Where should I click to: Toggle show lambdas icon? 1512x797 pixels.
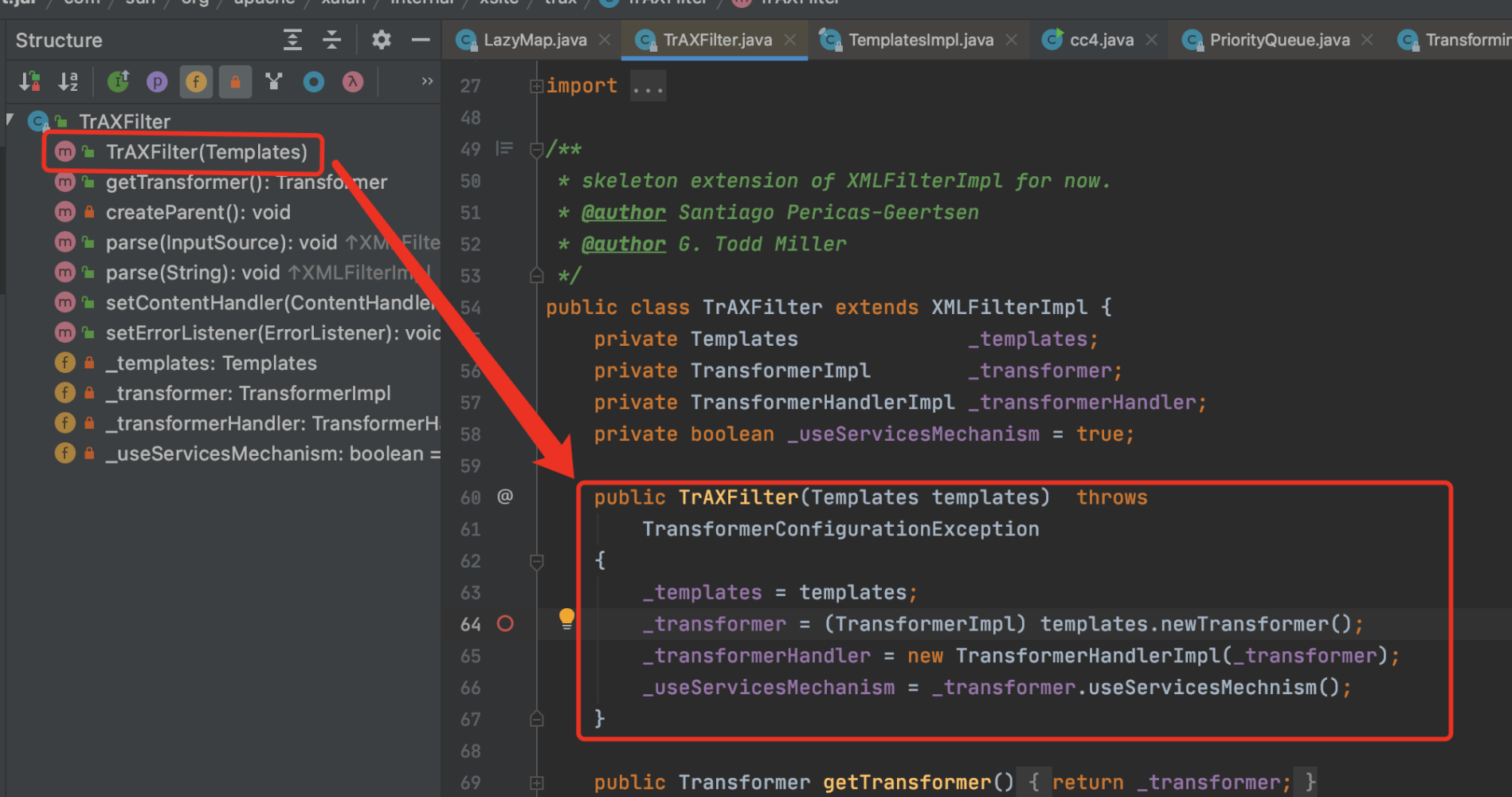point(353,81)
